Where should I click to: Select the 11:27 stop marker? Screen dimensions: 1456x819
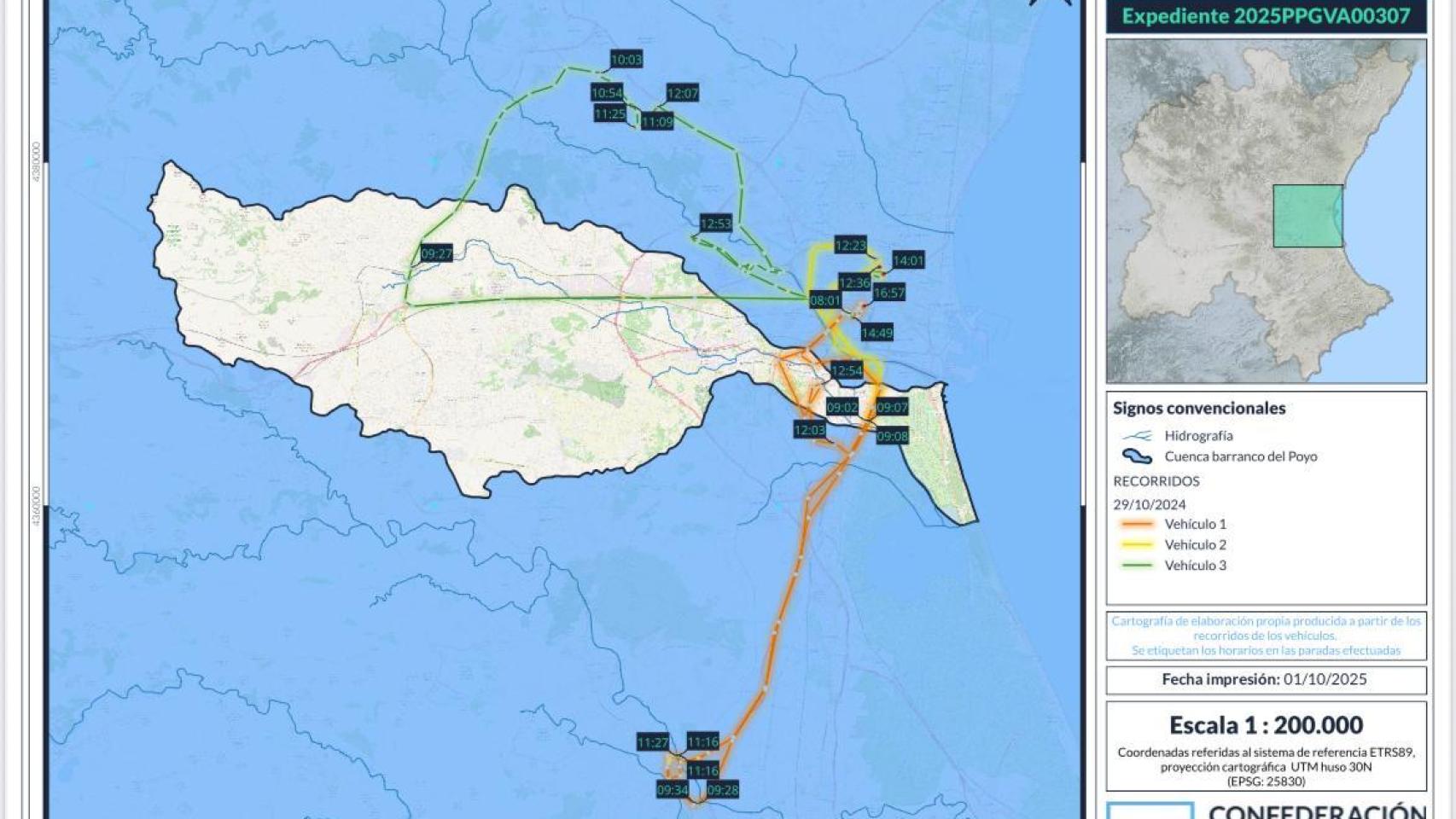point(653,743)
